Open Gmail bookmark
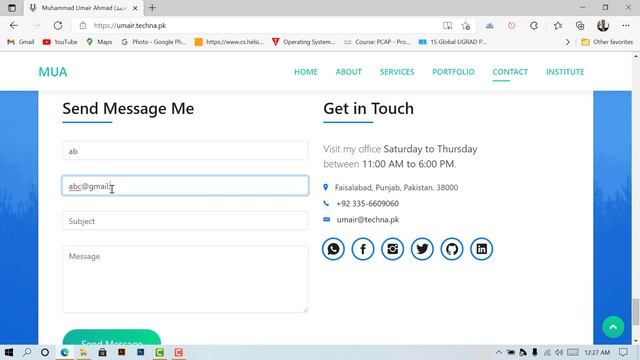Viewport: 640px width, 360px height. point(21,42)
